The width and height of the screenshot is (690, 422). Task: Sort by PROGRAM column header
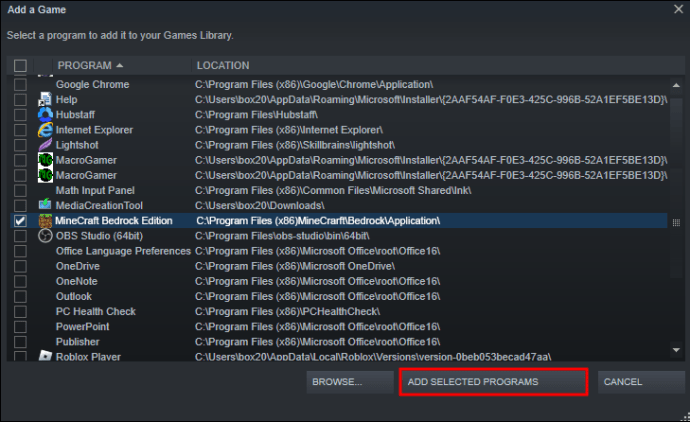(x=90, y=66)
